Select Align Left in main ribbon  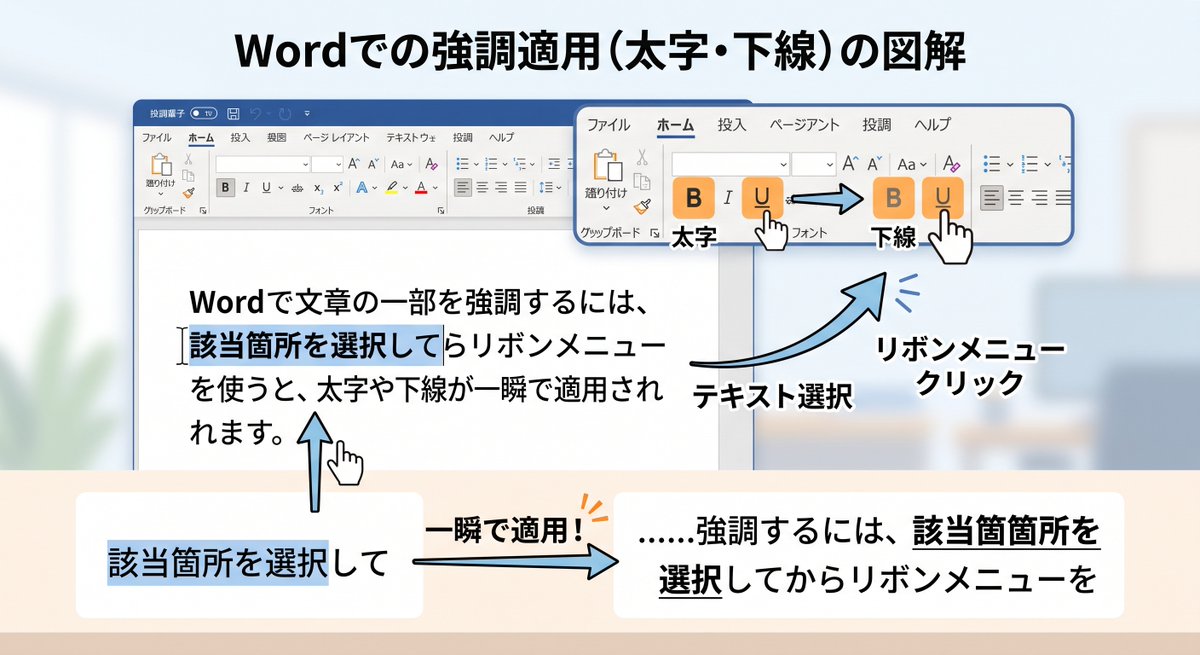[463, 187]
